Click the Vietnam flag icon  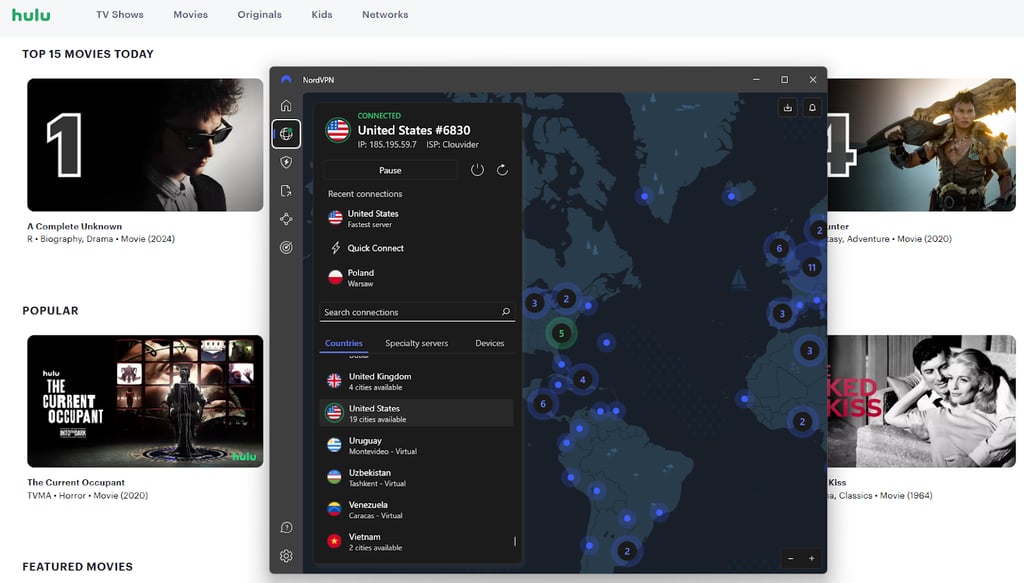click(334, 541)
